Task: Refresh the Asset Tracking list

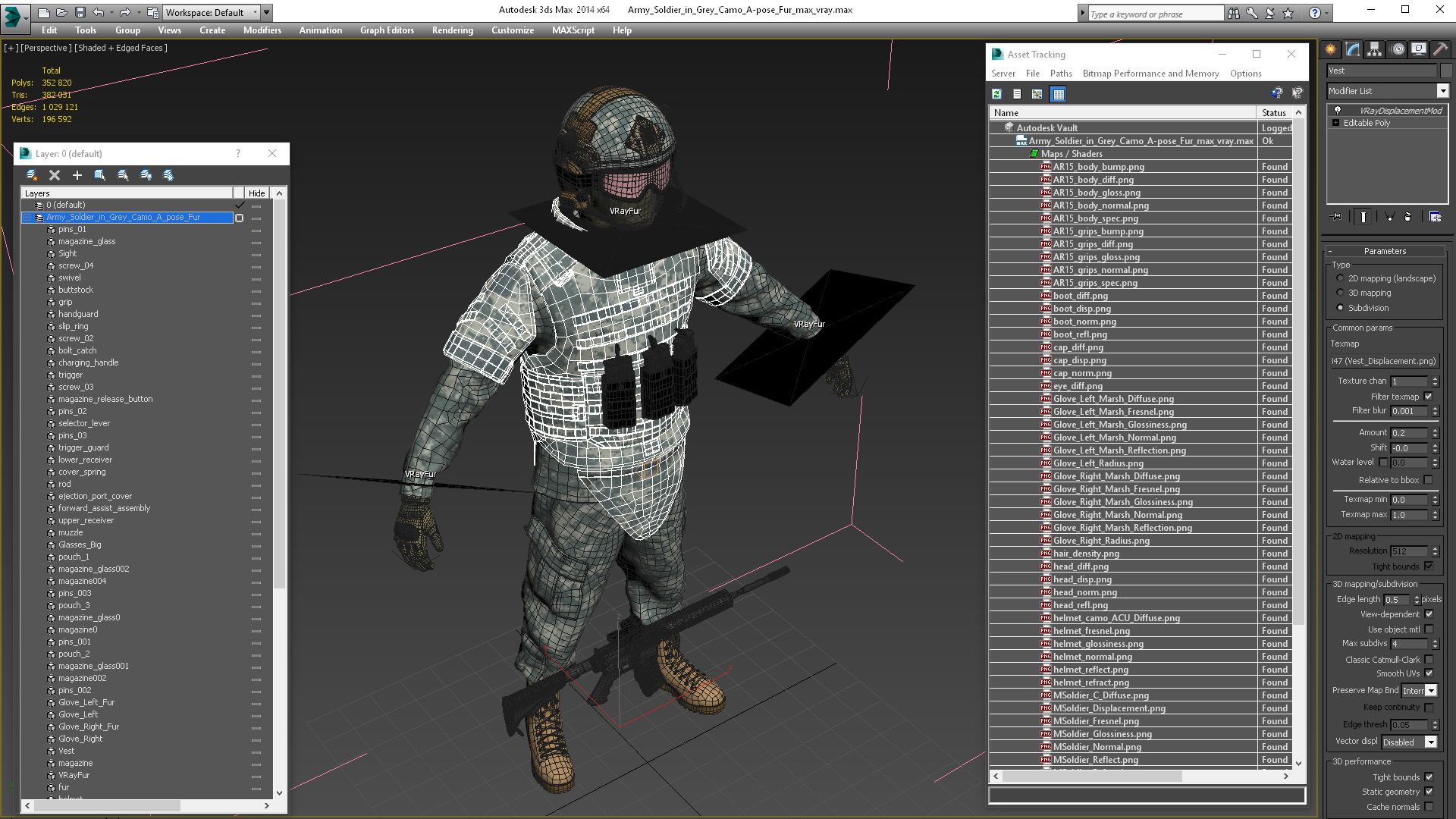Action: 996,94
